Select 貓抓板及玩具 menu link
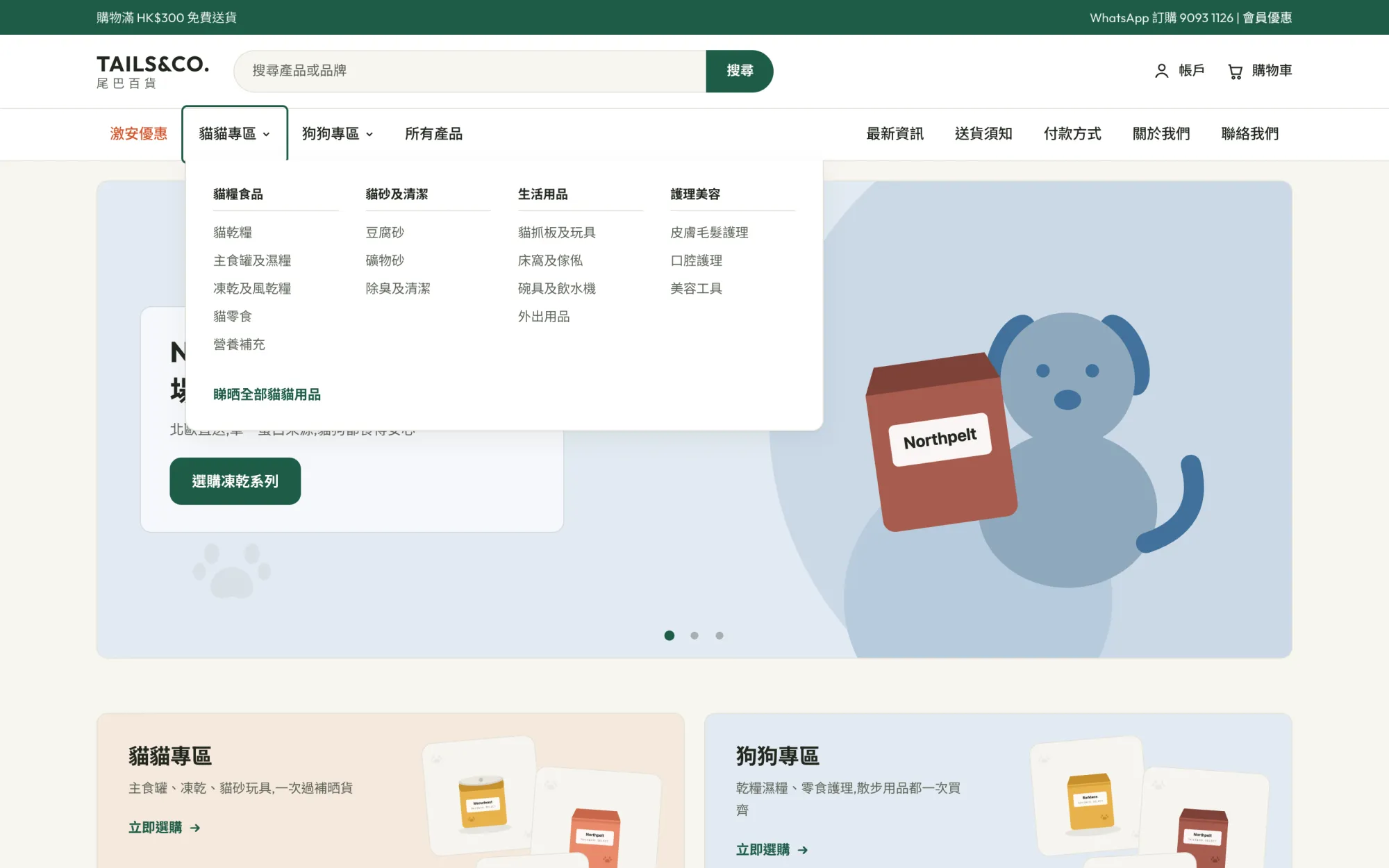1389x868 pixels. pyautogui.click(x=557, y=233)
